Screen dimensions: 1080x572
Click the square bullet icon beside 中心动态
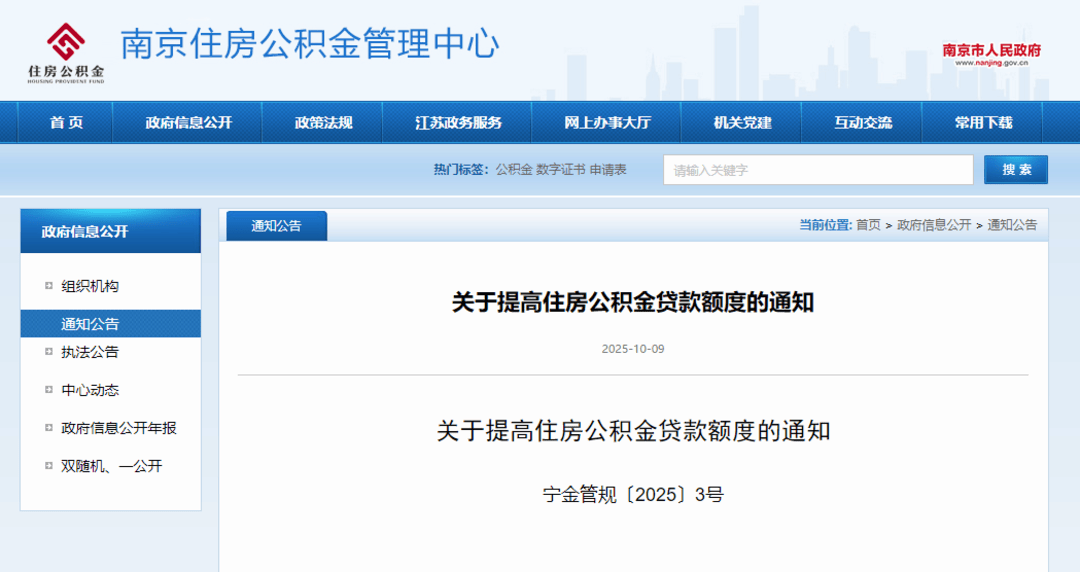[x=48, y=390]
